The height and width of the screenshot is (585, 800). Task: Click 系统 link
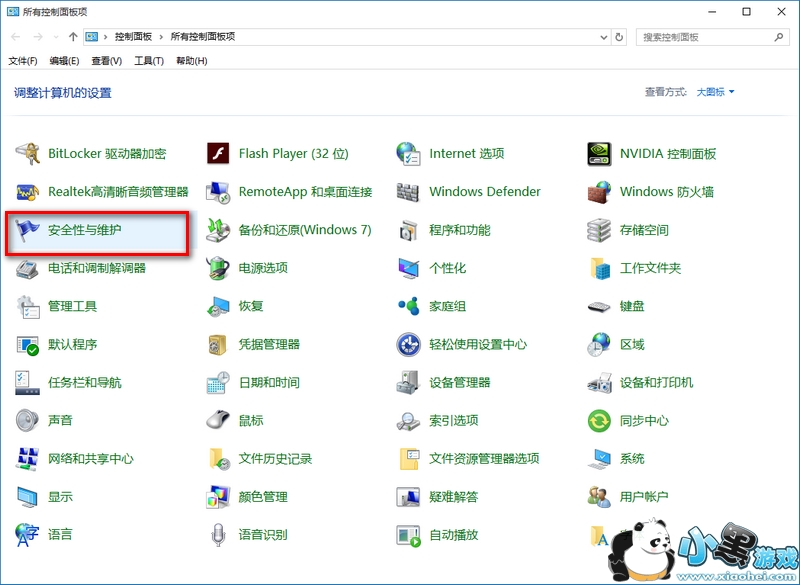632,459
